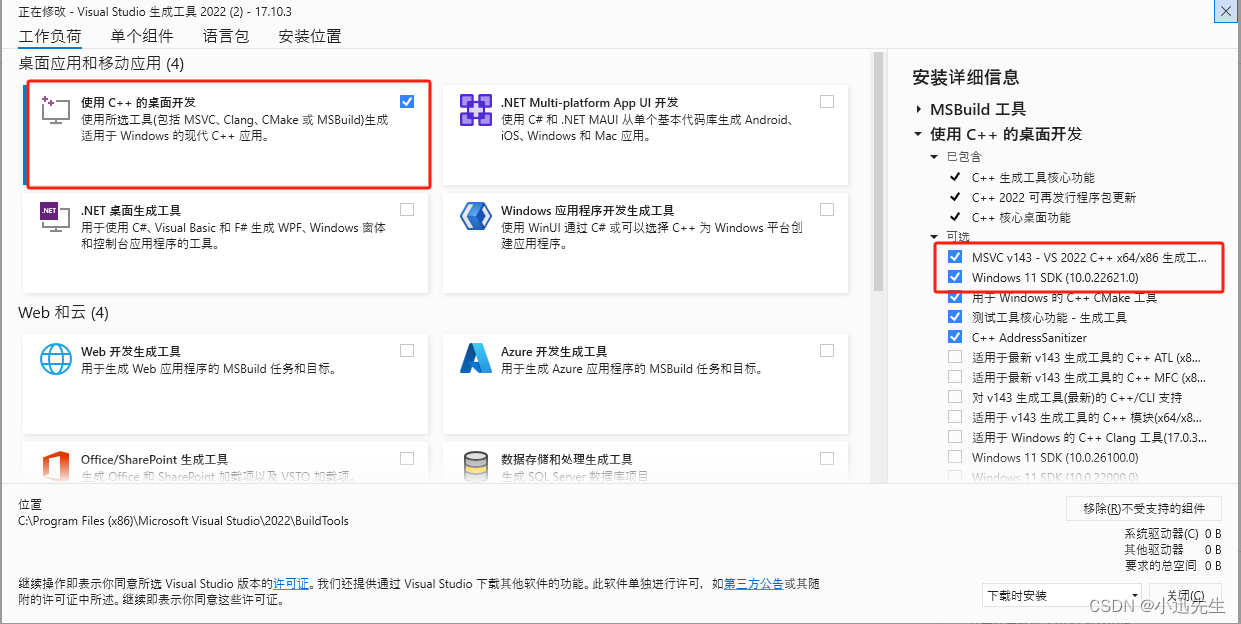Check the Windows 应用程序开发生成工具 checkbox
The image size is (1241, 624).
pos(826,209)
